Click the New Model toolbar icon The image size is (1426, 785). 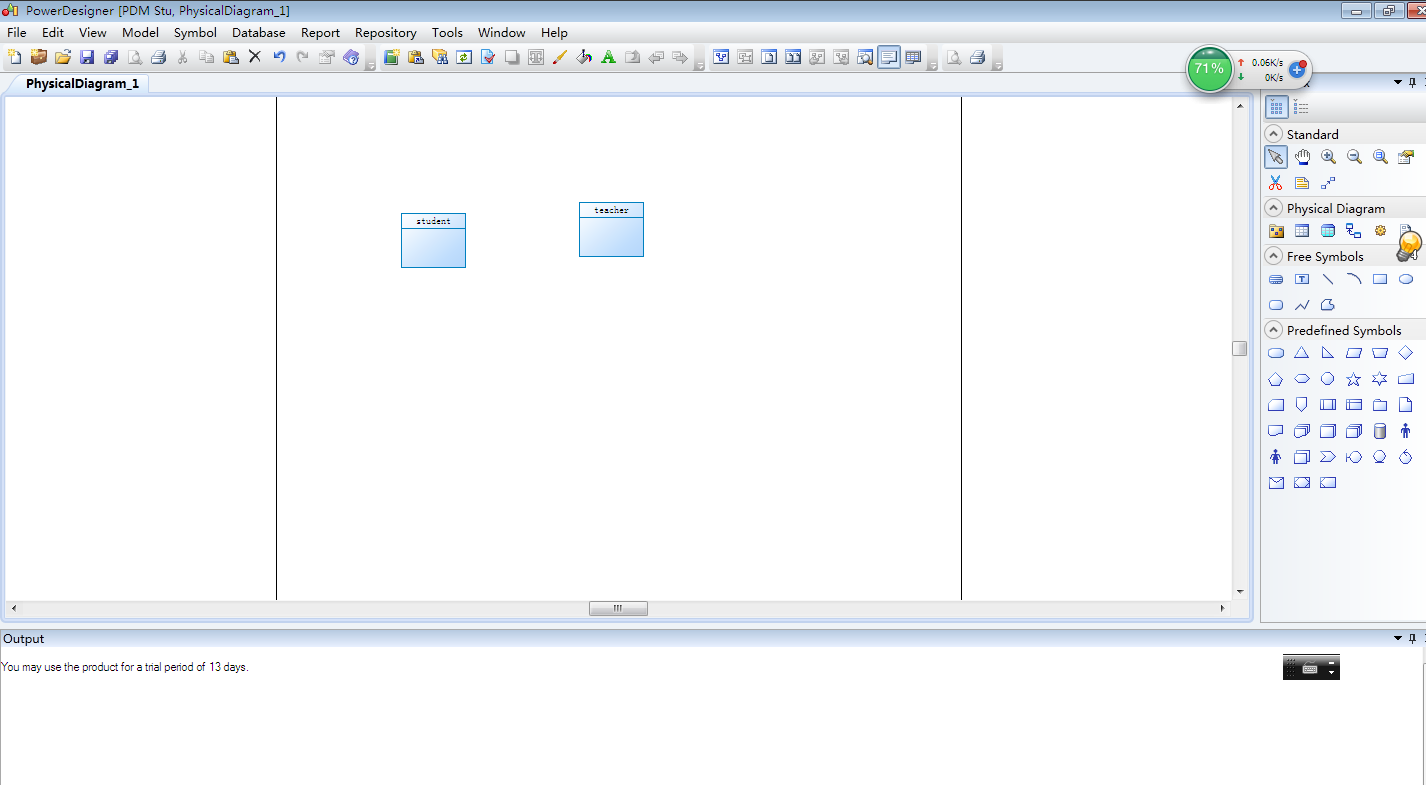click(x=14, y=57)
